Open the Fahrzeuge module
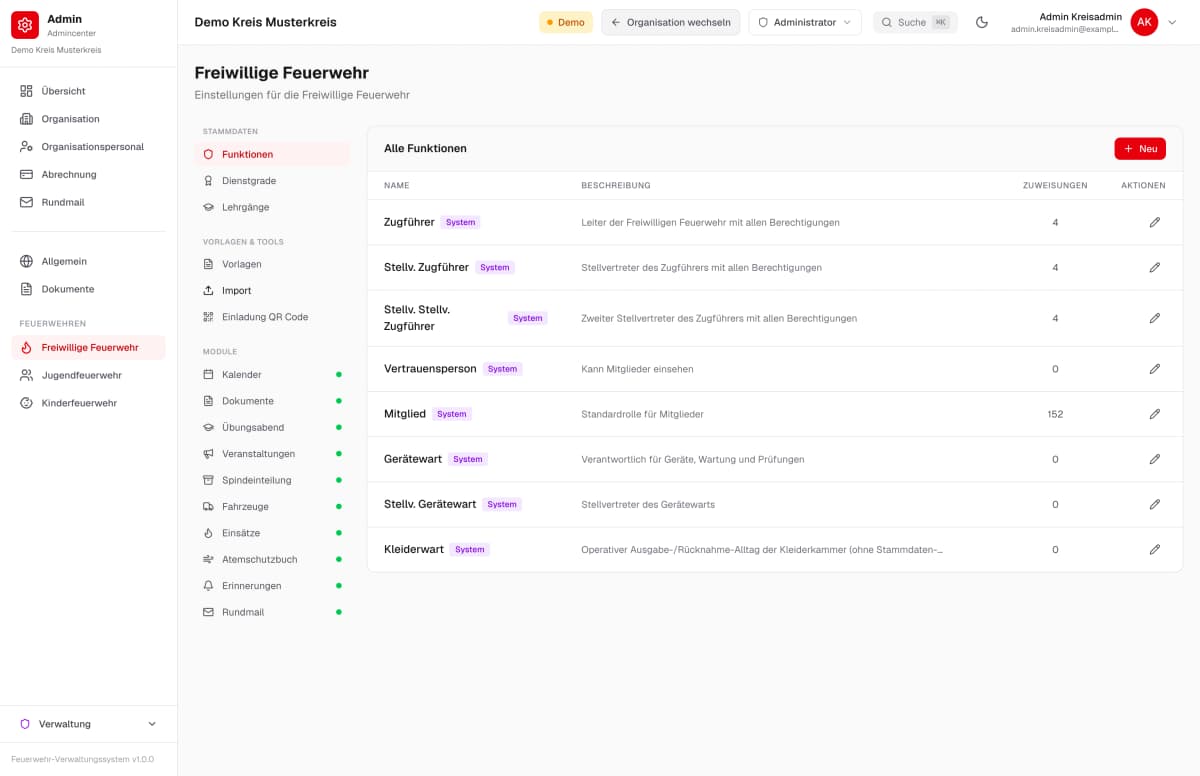 272,507
